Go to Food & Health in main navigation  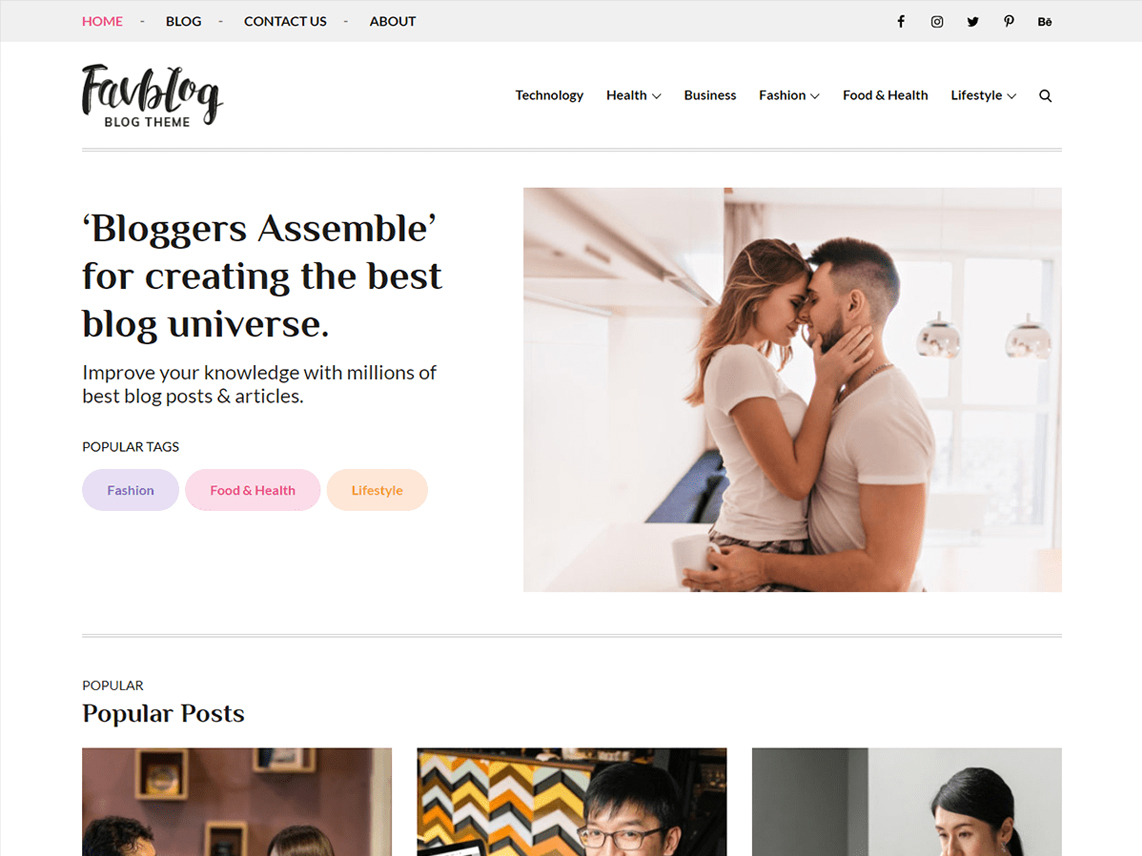pos(885,95)
